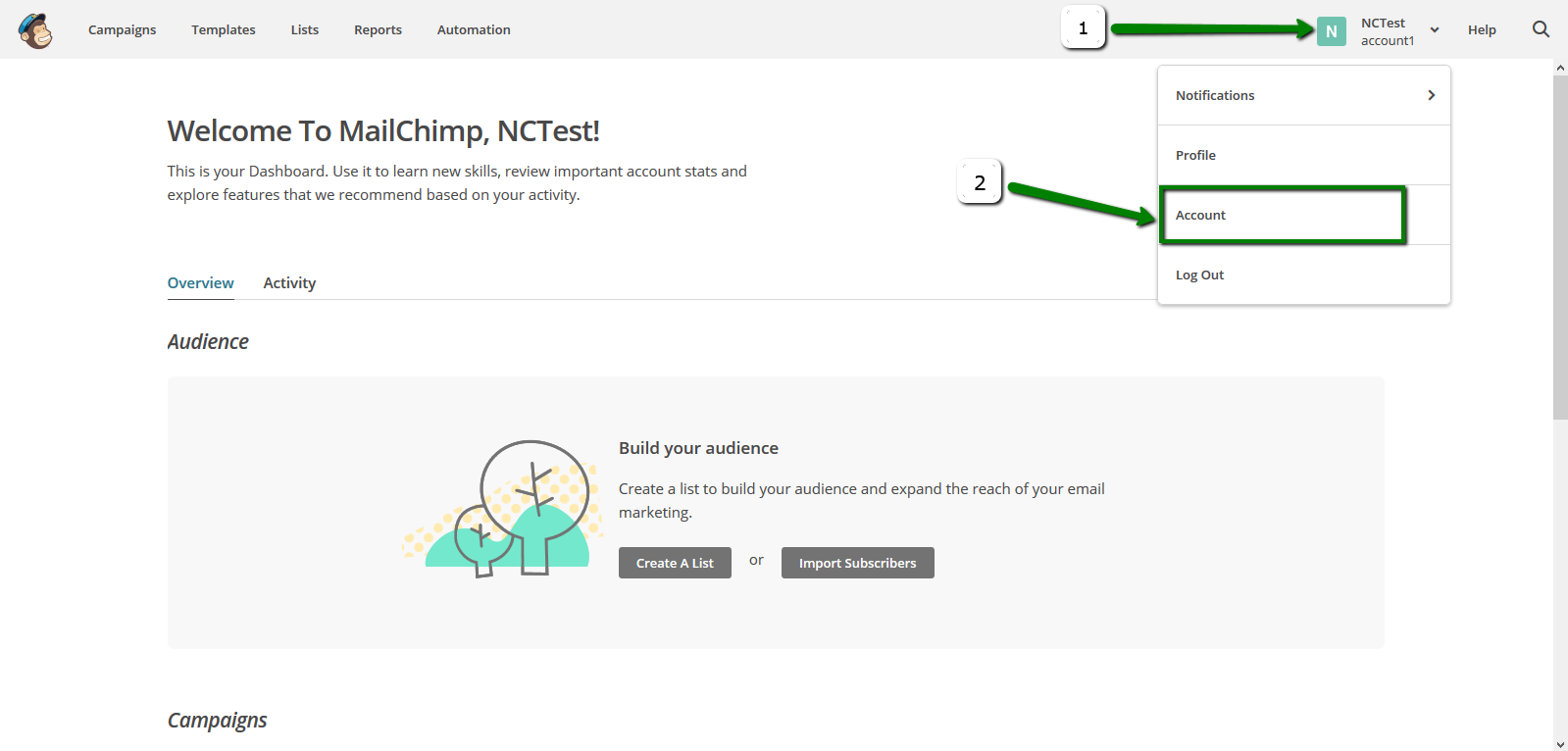
Task: Open the Reports section
Action: (378, 29)
